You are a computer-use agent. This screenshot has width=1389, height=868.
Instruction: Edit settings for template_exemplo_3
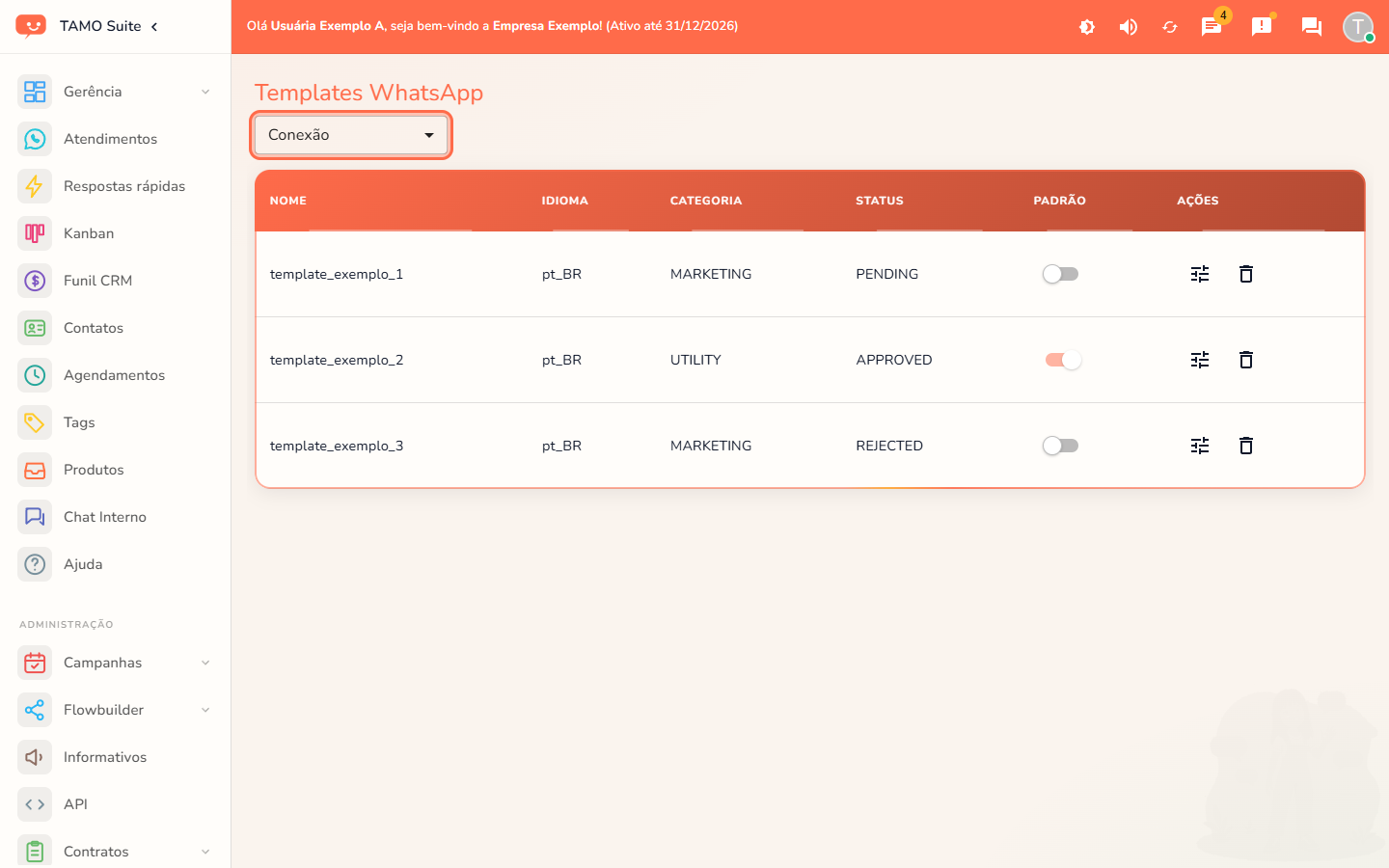[x=1200, y=446]
